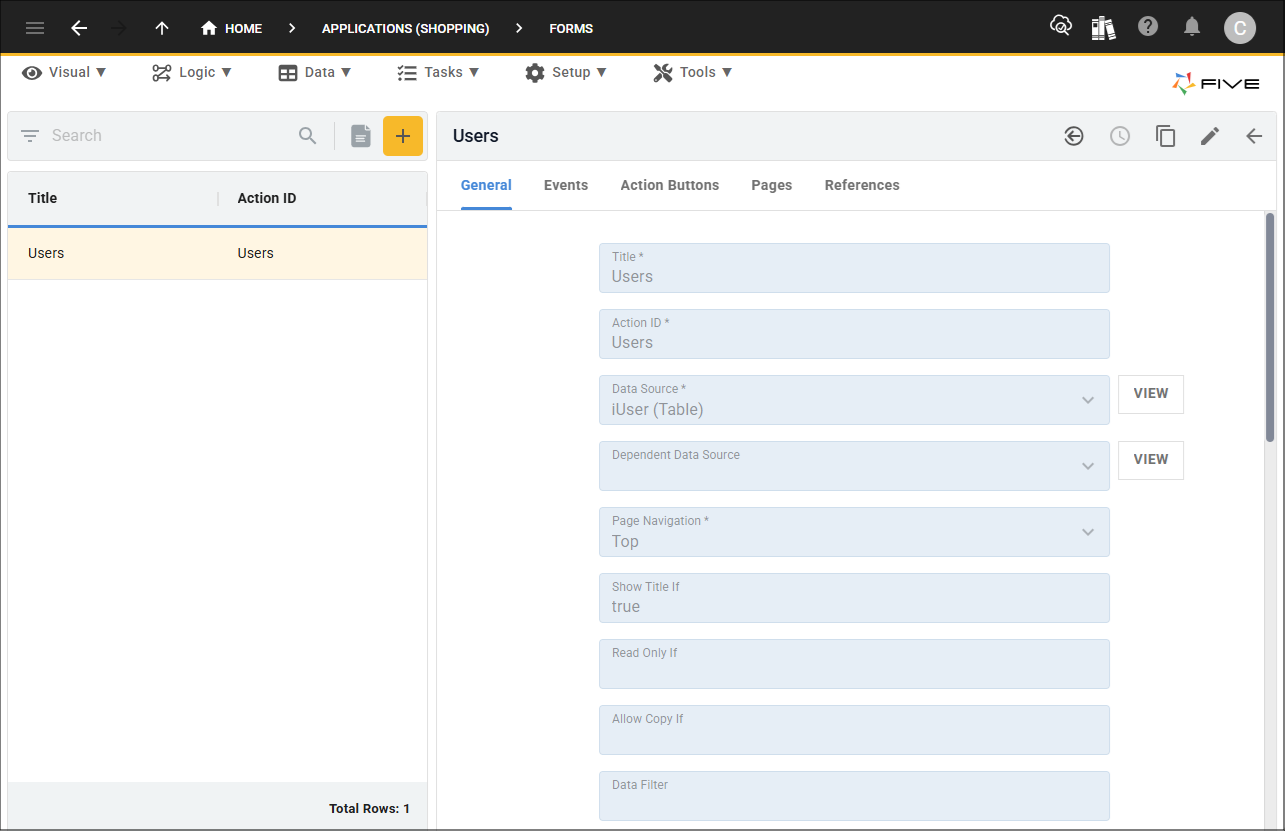Image resolution: width=1285 pixels, height=831 pixels.
Task: Expand the Page Navigation dropdown
Action: (1088, 532)
